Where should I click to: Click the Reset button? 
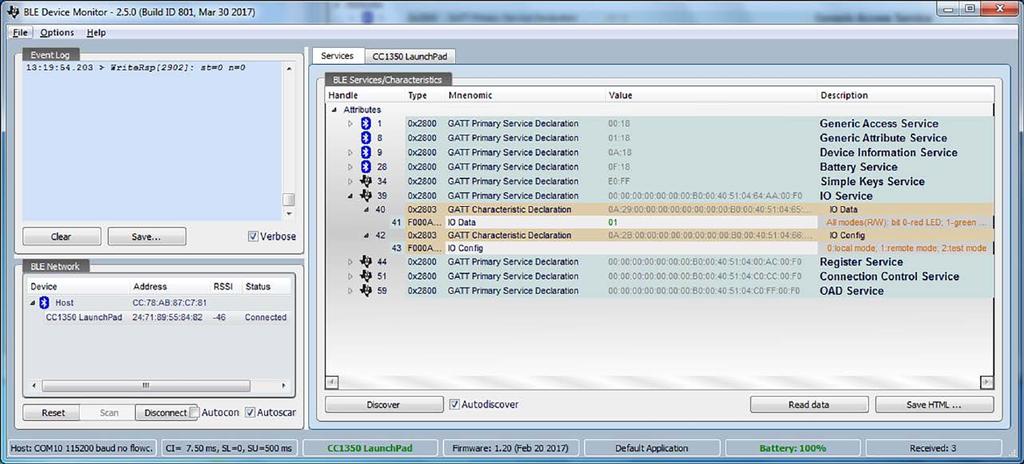pos(53,412)
